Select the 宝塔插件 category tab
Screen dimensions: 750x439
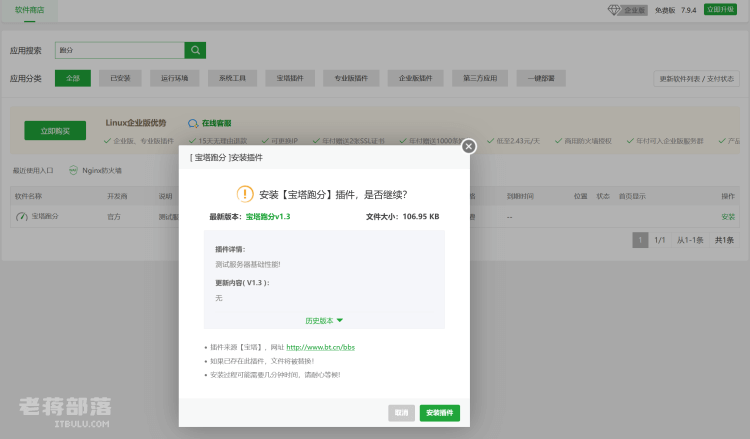coord(290,78)
